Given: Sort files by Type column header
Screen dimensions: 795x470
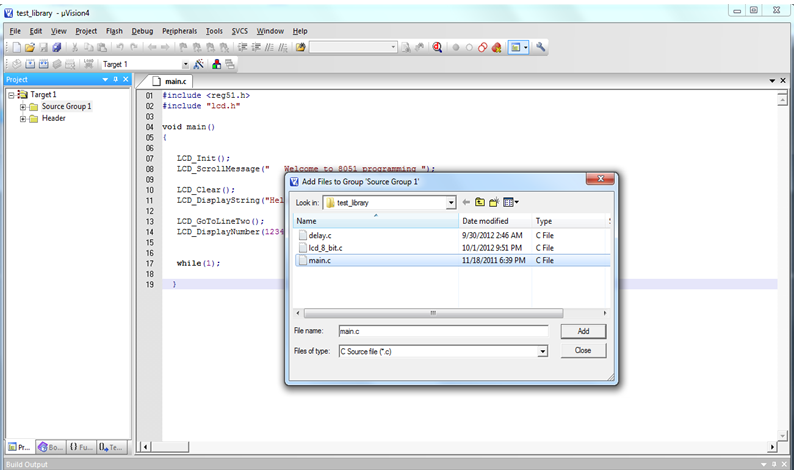Looking at the screenshot, I should pyautogui.click(x=570, y=221).
